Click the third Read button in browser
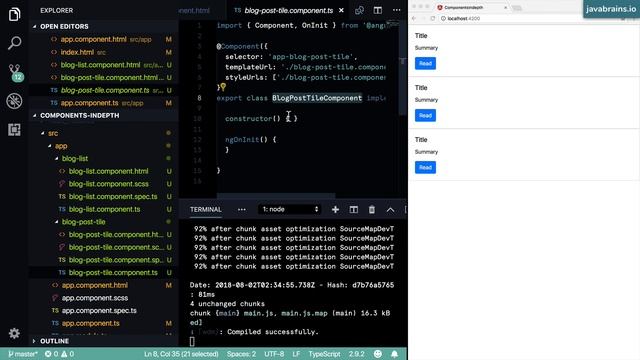 (425, 167)
